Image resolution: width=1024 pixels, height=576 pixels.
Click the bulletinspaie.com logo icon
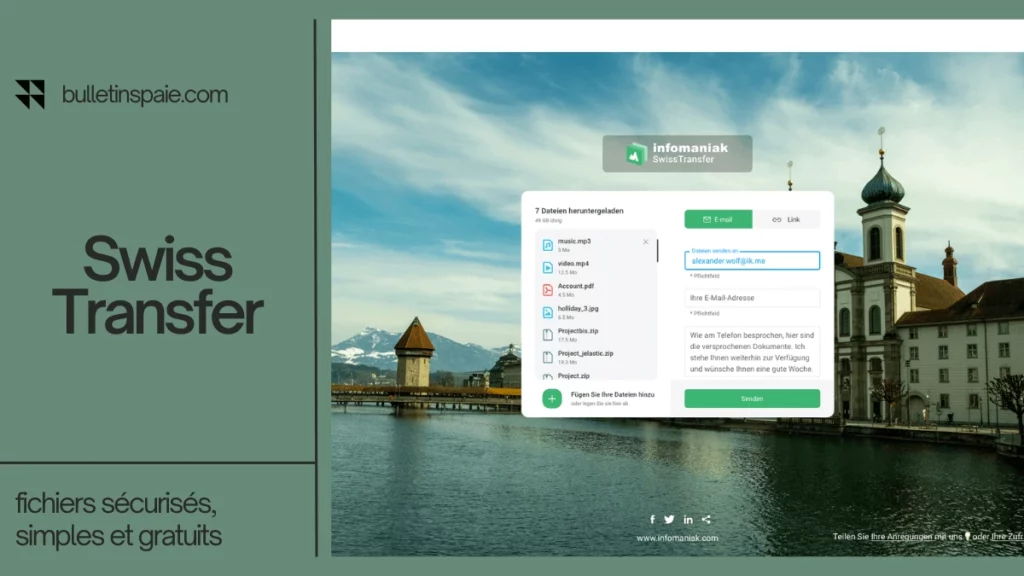30,94
